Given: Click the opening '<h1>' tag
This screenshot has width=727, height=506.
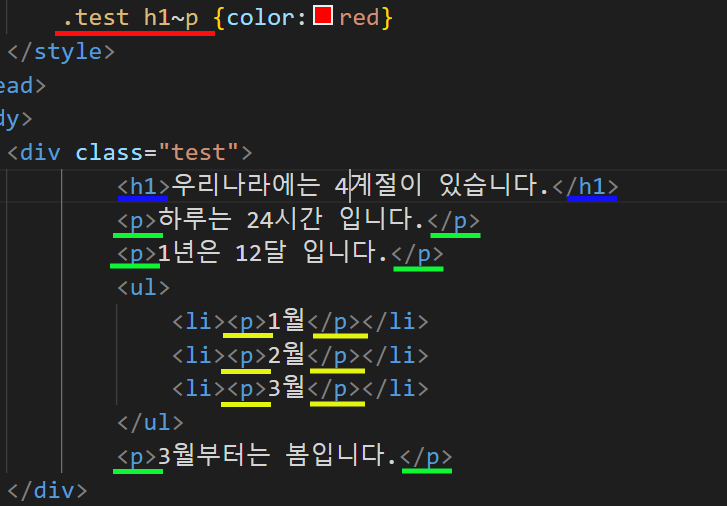Looking at the screenshot, I should 144,186.
